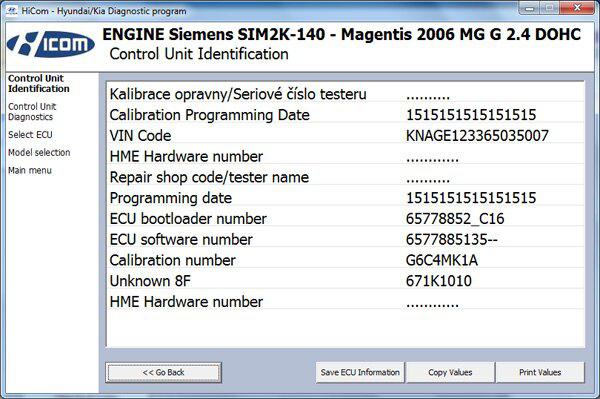Click the HiCom logo
Viewport: 600px width, 399px height.
[x=51, y=44]
